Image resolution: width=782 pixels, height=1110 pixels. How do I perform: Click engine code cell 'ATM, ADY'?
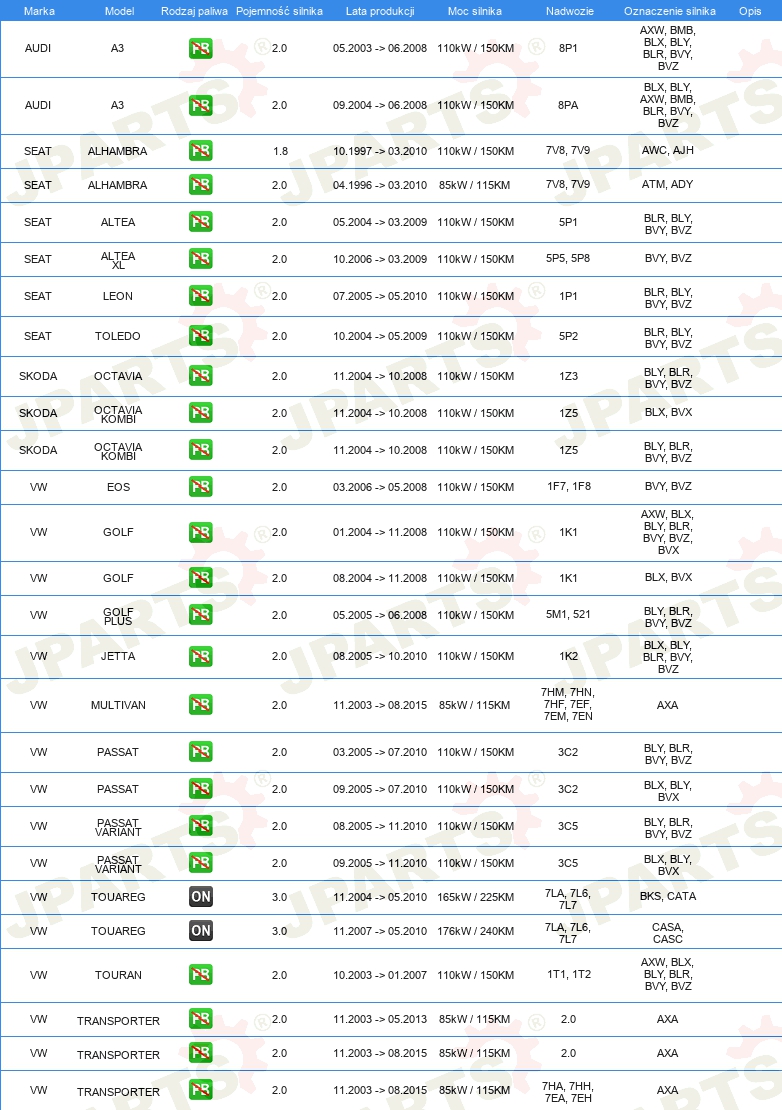(x=668, y=184)
